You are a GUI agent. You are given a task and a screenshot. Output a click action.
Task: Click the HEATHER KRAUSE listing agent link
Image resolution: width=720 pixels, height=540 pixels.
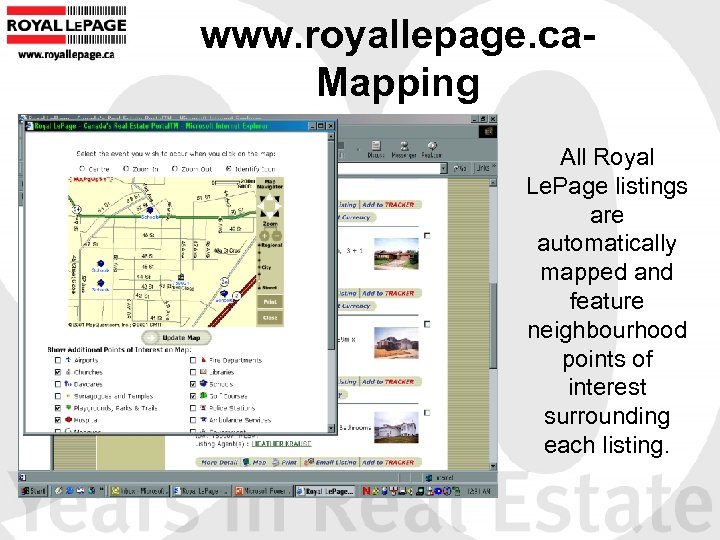(281, 444)
